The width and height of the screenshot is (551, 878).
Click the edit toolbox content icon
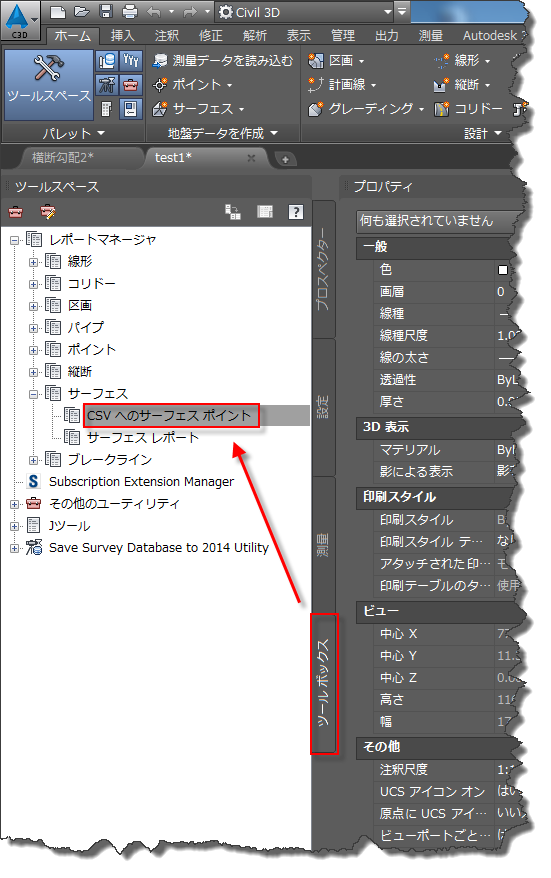[x=48, y=212]
